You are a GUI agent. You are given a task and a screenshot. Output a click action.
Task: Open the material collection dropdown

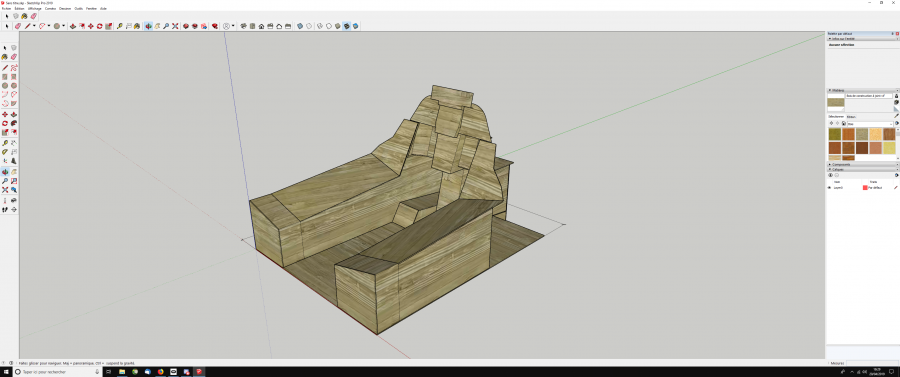870,124
